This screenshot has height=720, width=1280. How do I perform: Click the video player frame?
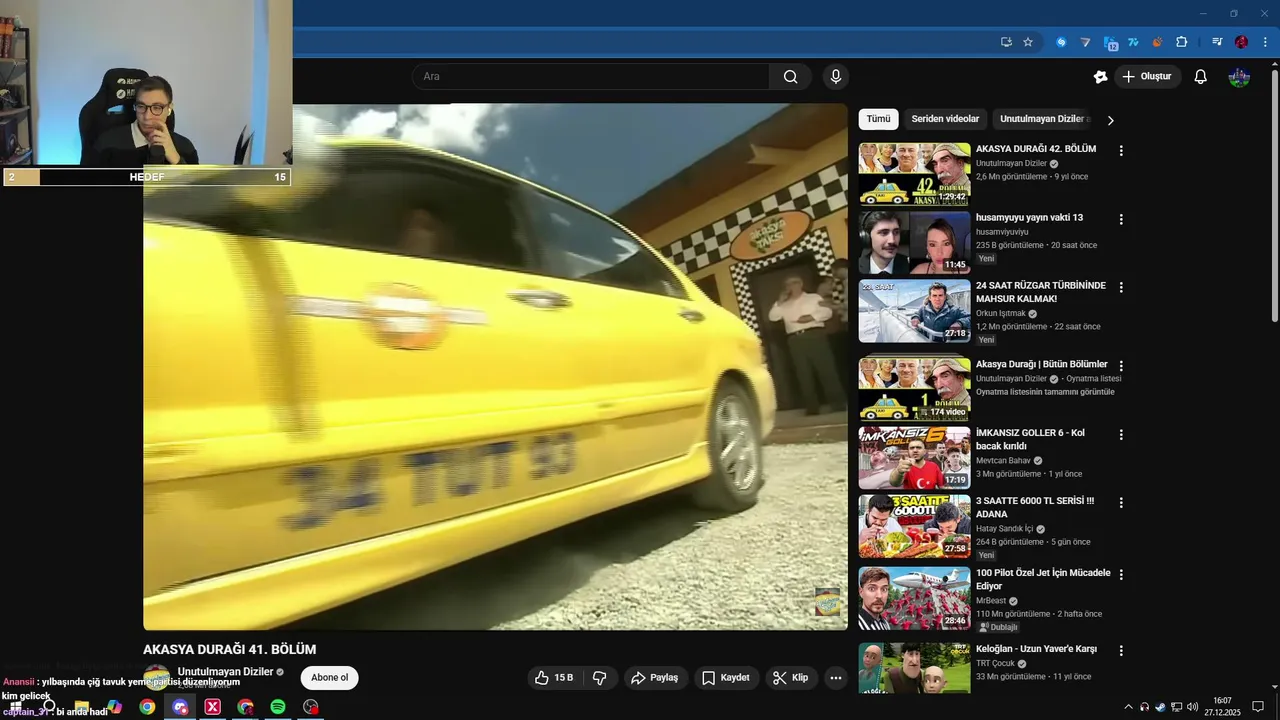[x=495, y=367]
